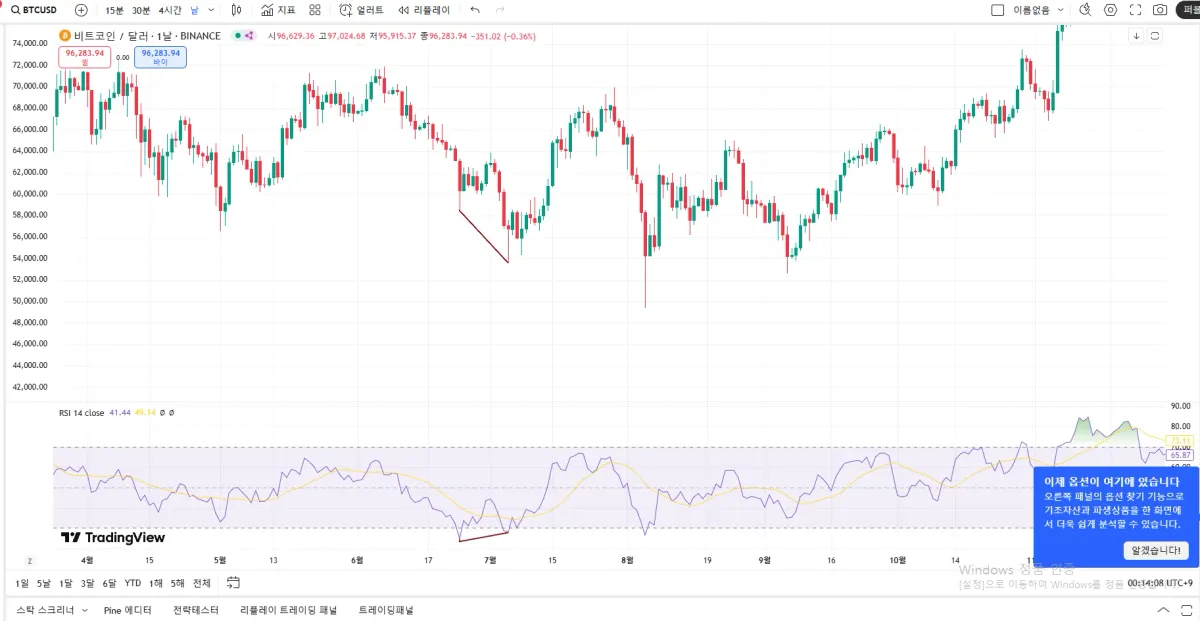Open the 이름없음 layout dropdown
This screenshot has height=621, width=1200.
[x=1038, y=10]
